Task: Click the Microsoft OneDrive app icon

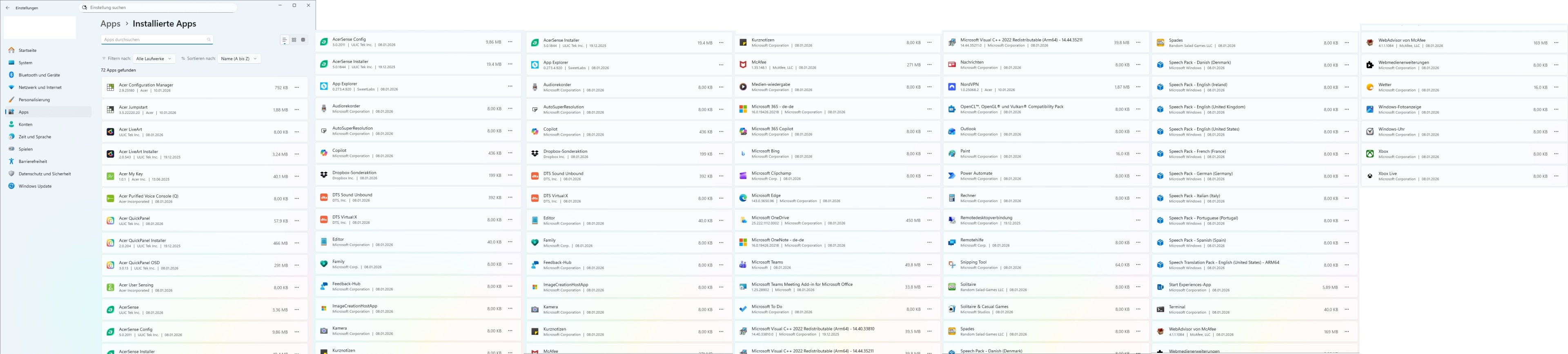Action: (x=743, y=220)
